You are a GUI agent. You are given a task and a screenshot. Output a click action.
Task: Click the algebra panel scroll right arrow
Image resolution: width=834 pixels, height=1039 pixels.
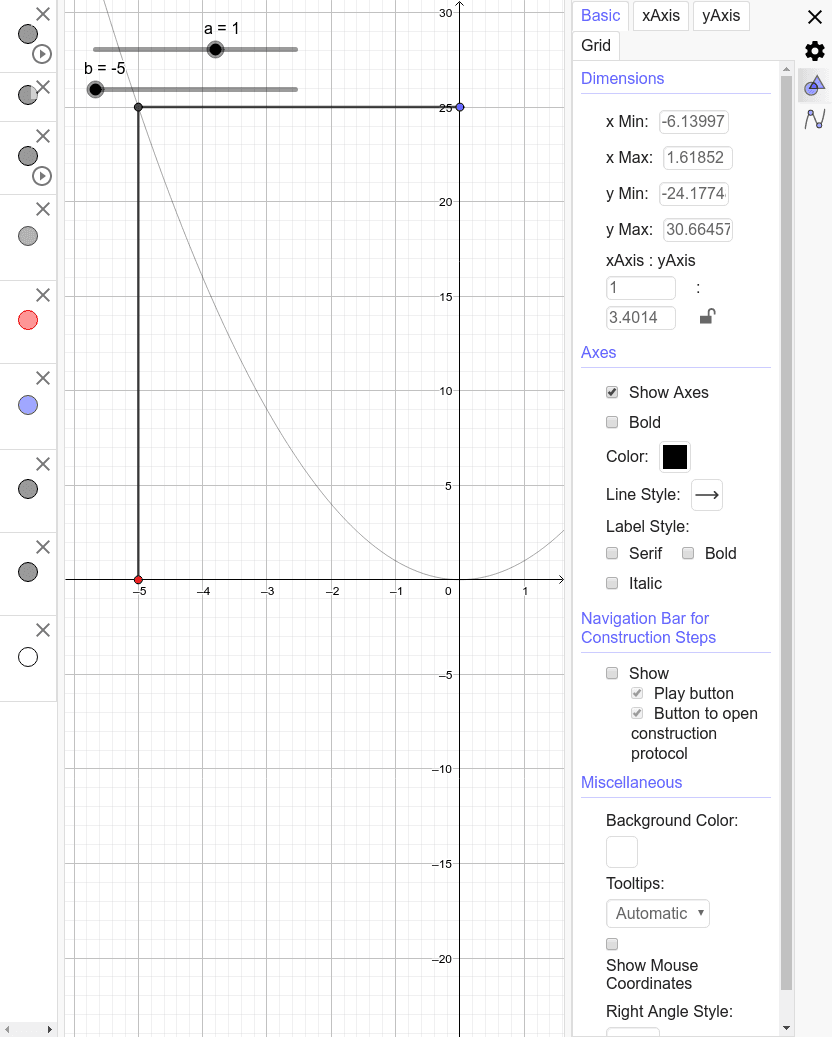click(x=49, y=1029)
